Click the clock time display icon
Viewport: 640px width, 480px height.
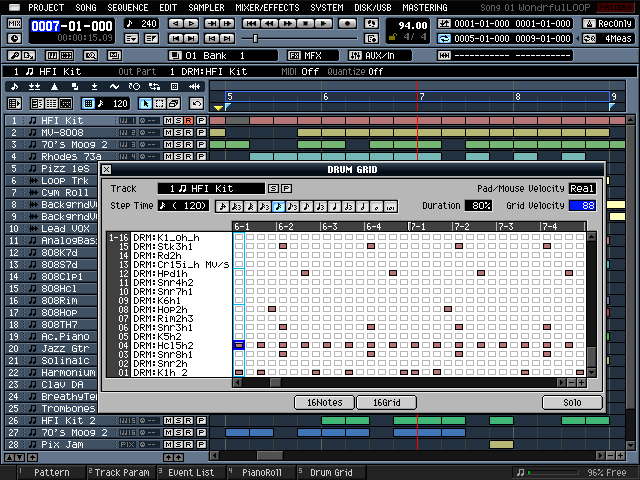click(x=14, y=39)
